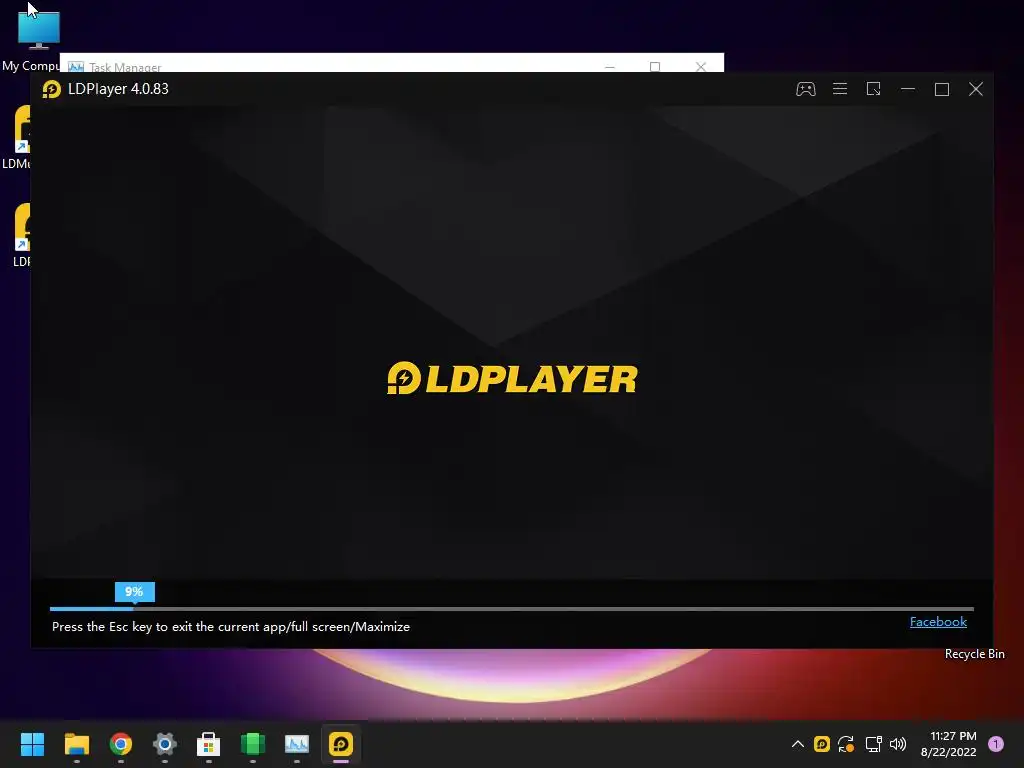
Task: Open the clock showing 11:27 PM
Action: [948, 744]
